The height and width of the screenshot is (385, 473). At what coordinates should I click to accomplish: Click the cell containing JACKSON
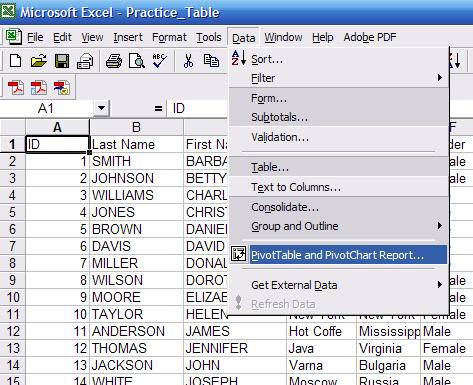136,365
